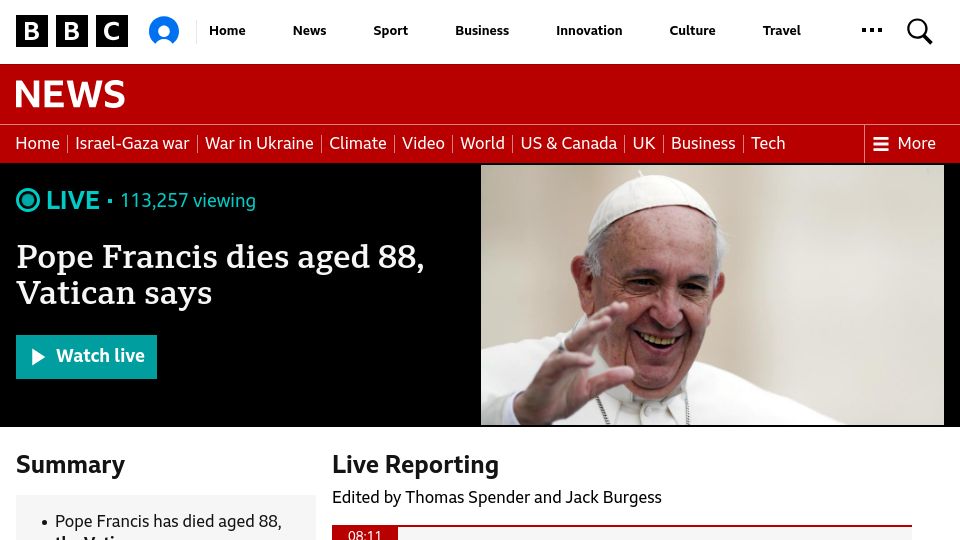
Task: Open Business in top navigation
Action: pos(482,31)
